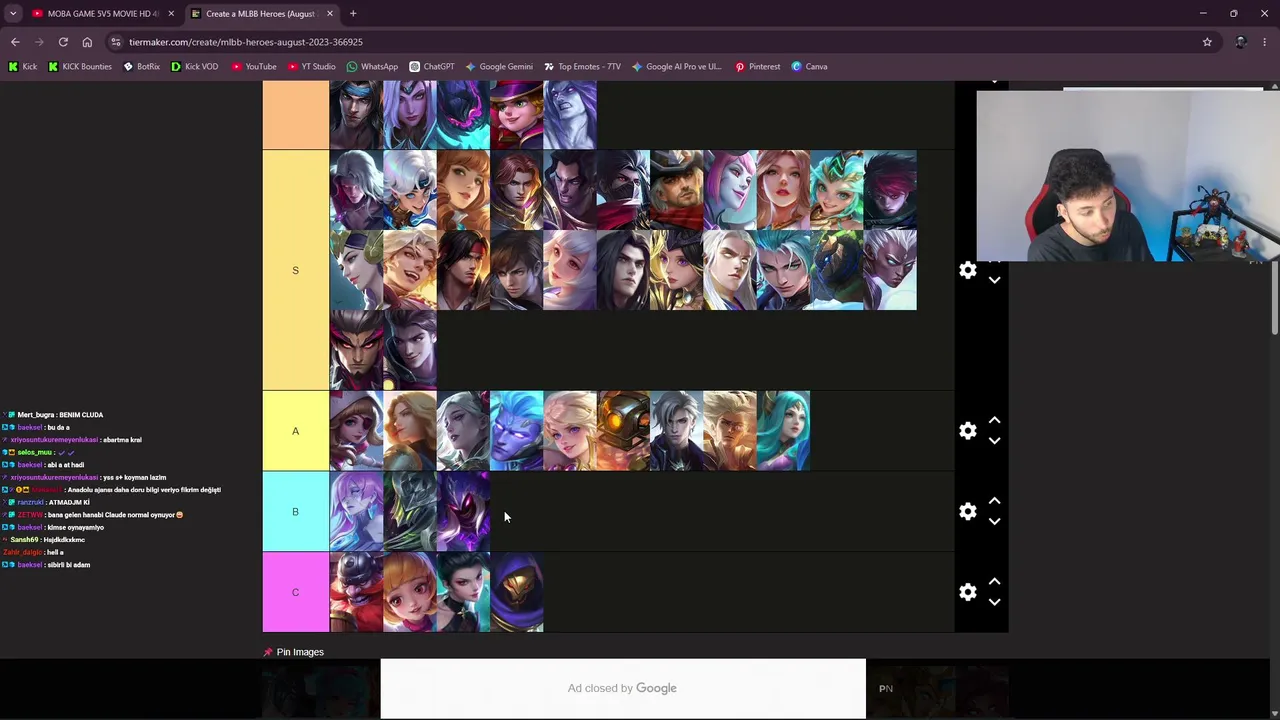Viewport: 1280px width, 720px height.
Task: Select the red-helmeted hero in C tier
Action: (x=357, y=592)
